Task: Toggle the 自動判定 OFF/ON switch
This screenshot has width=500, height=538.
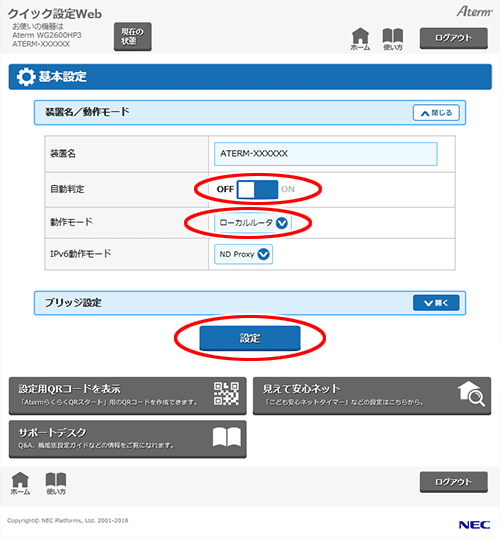Action: 257,189
